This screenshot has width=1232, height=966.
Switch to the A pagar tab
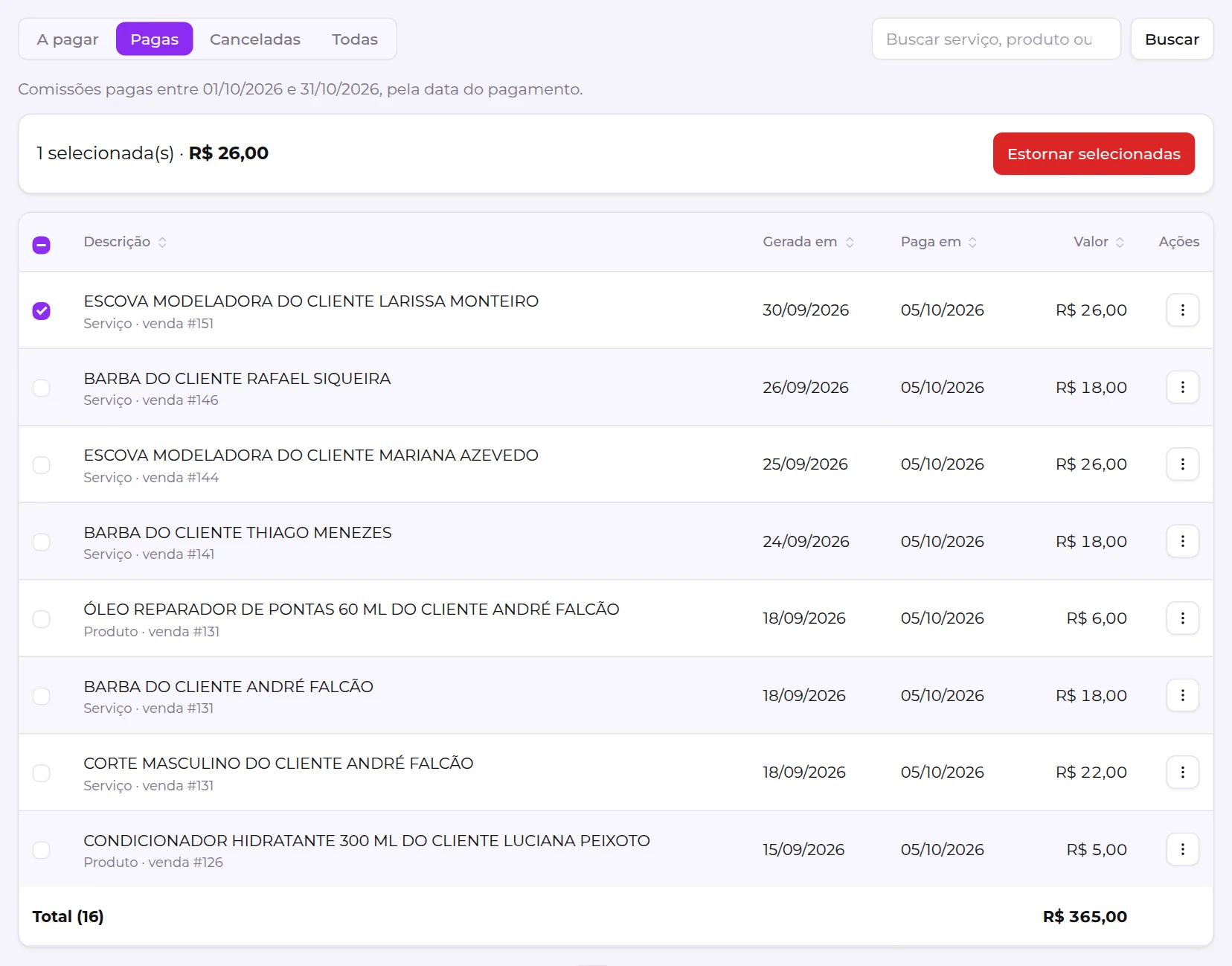68,39
